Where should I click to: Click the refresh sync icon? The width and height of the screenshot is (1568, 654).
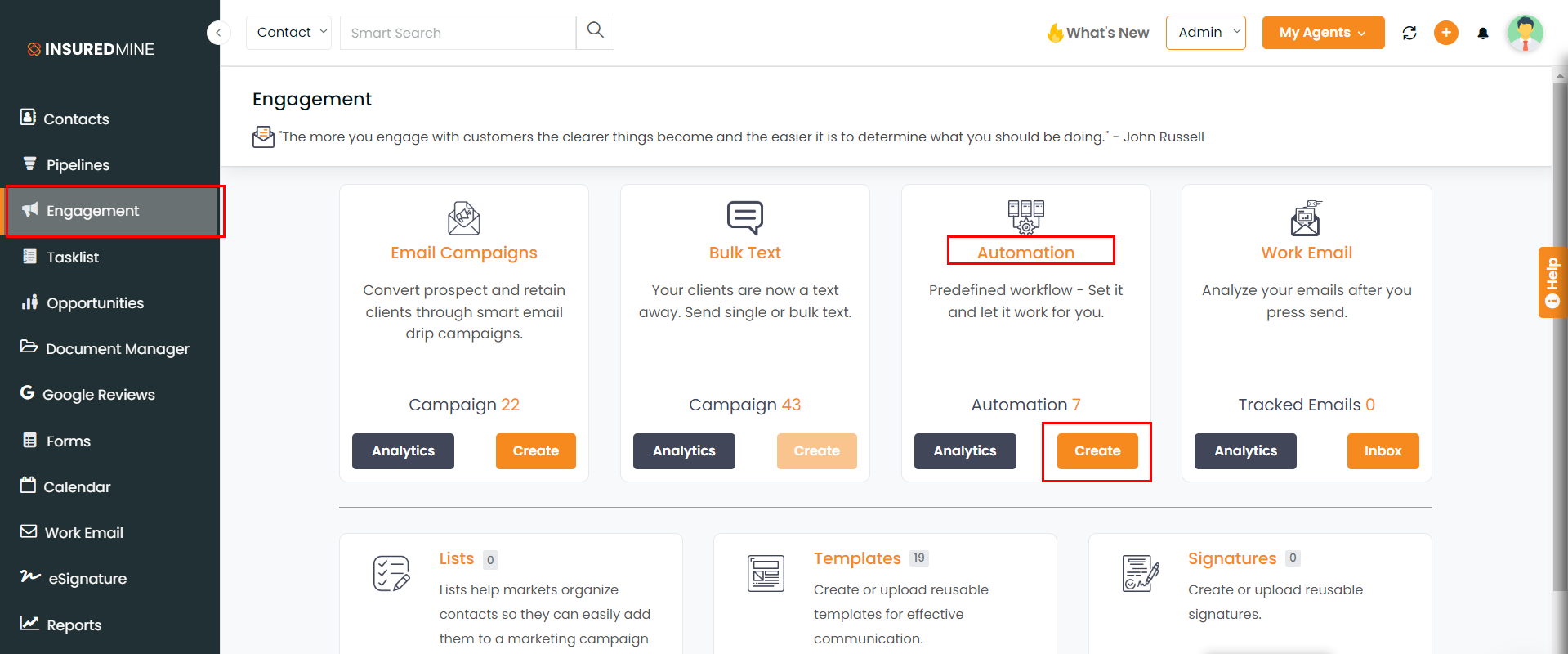1409,33
